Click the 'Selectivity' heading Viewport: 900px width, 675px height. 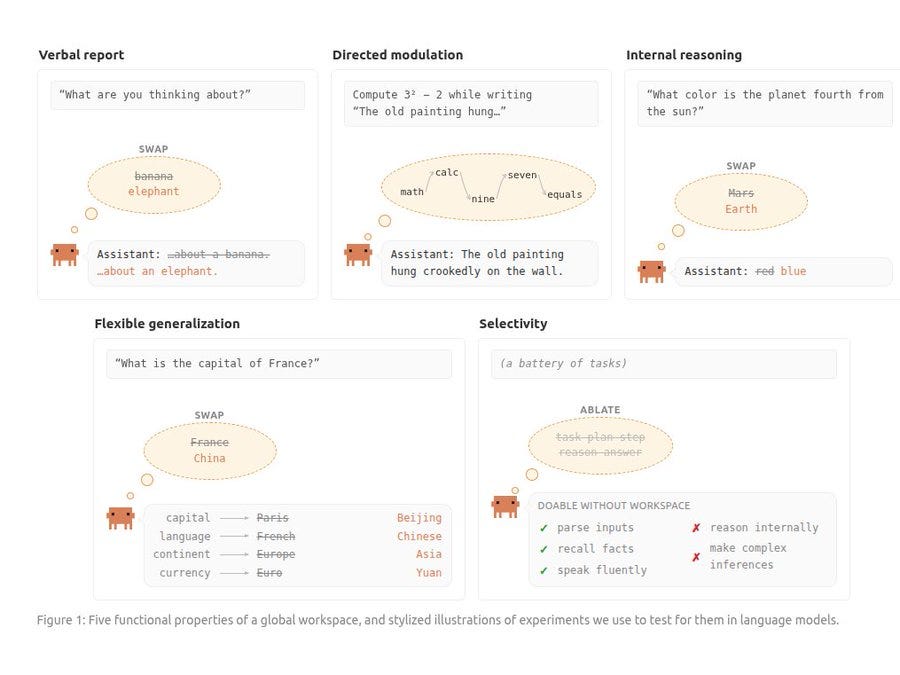[513, 324]
